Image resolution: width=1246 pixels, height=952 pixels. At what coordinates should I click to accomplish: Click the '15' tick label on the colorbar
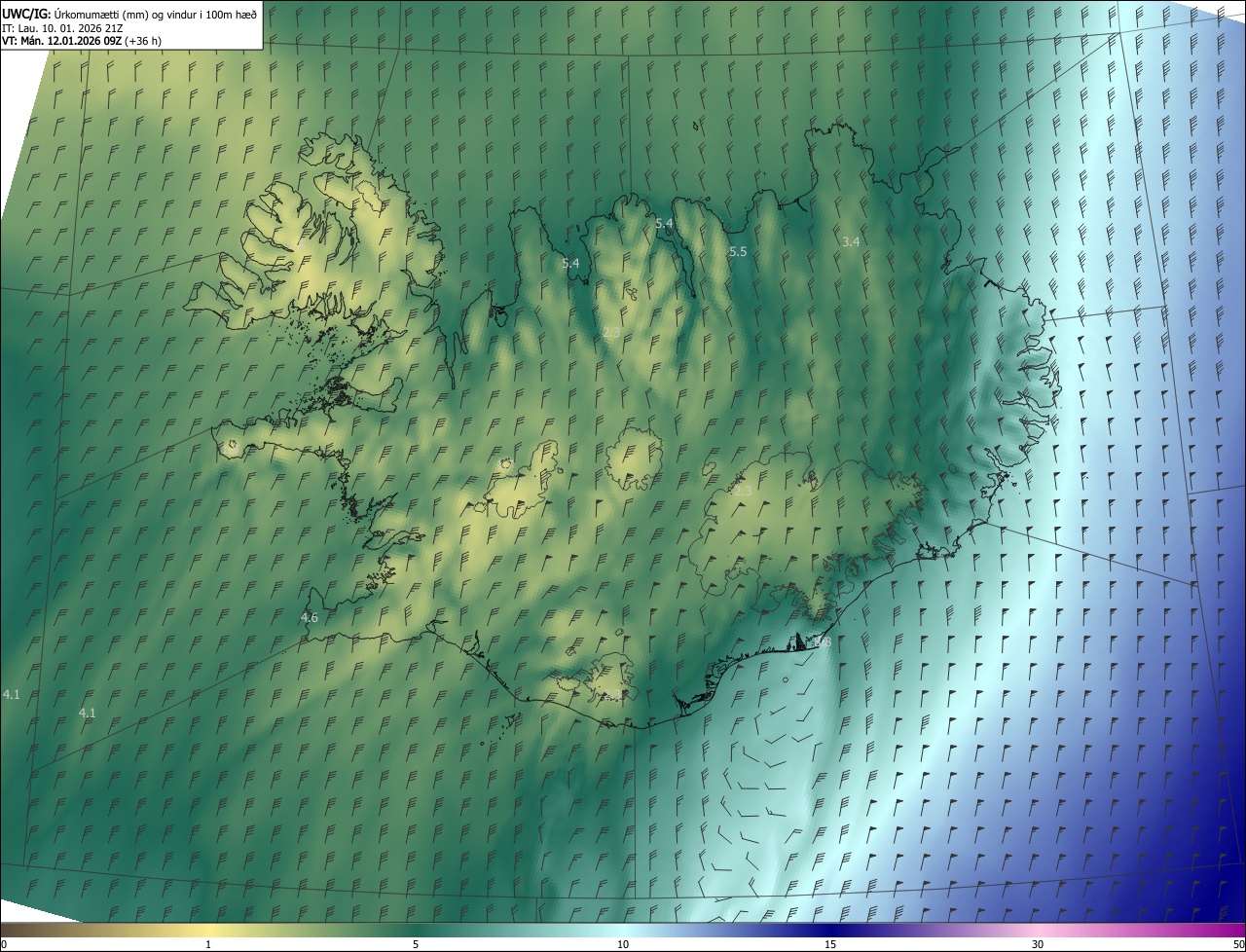830,944
